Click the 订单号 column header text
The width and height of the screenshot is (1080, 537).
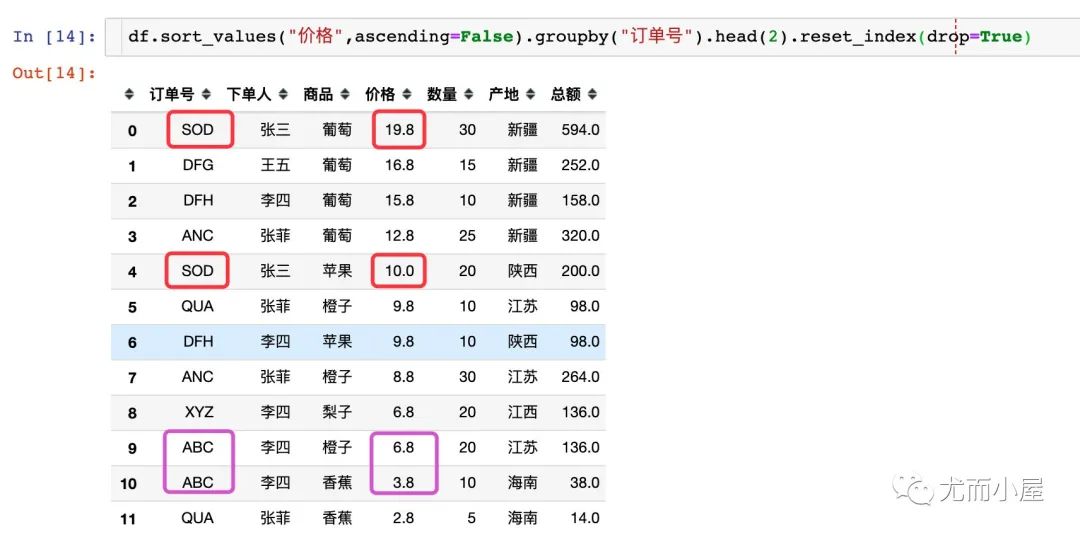[x=172, y=95]
